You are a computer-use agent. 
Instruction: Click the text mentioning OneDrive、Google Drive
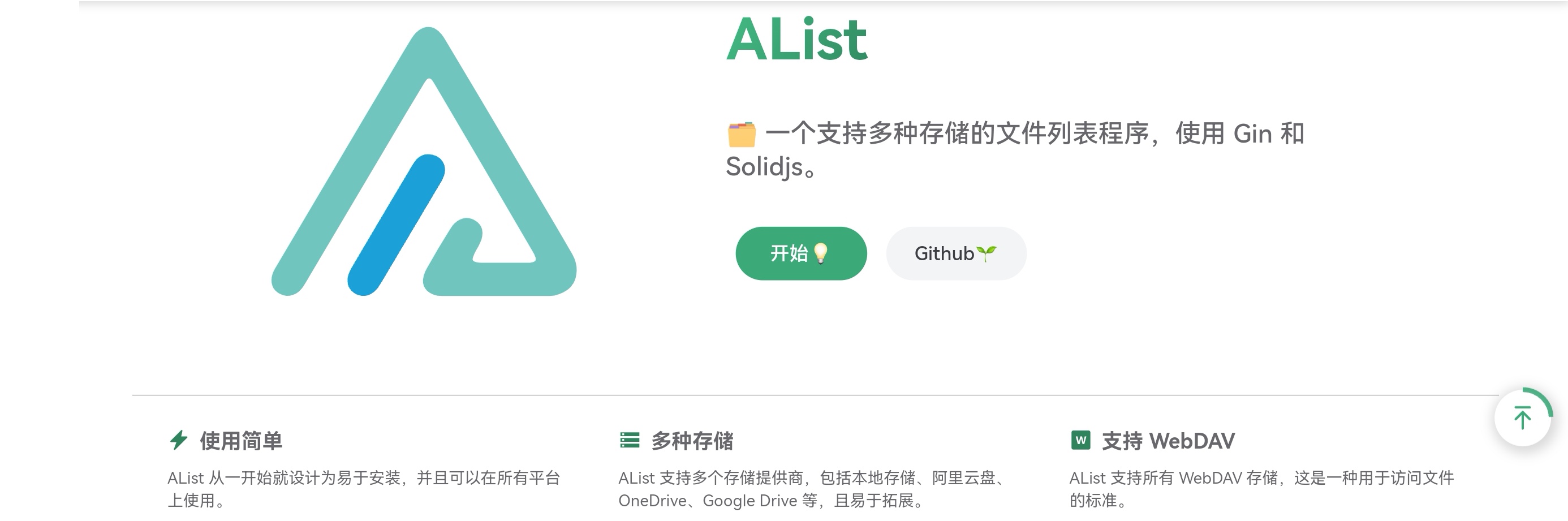click(814, 489)
